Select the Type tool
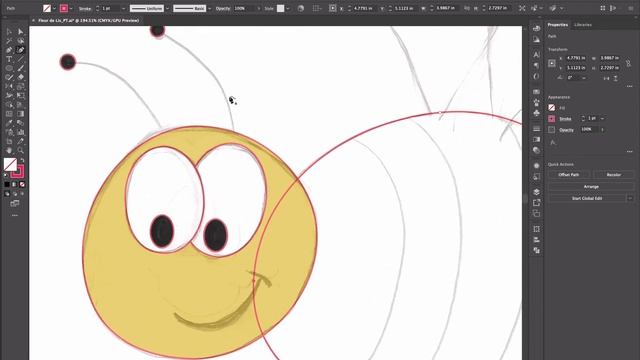 point(9,59)
